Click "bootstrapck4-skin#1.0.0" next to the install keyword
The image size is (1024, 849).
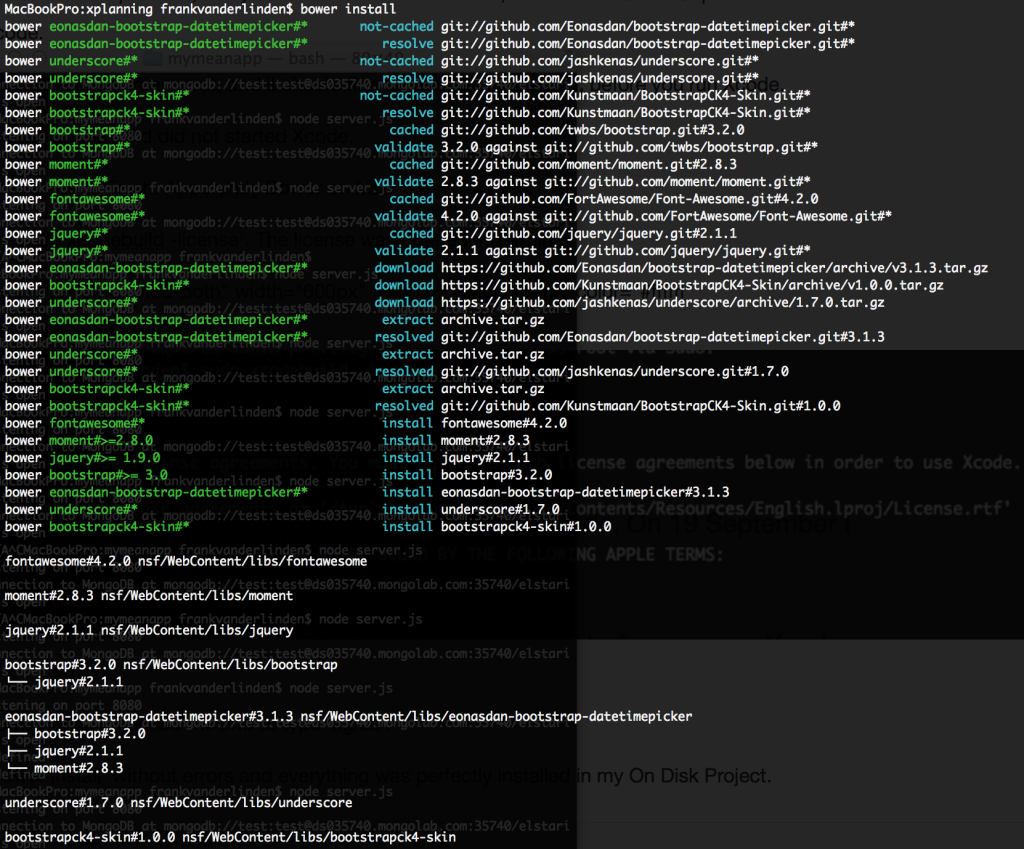(x=526, y=527)
